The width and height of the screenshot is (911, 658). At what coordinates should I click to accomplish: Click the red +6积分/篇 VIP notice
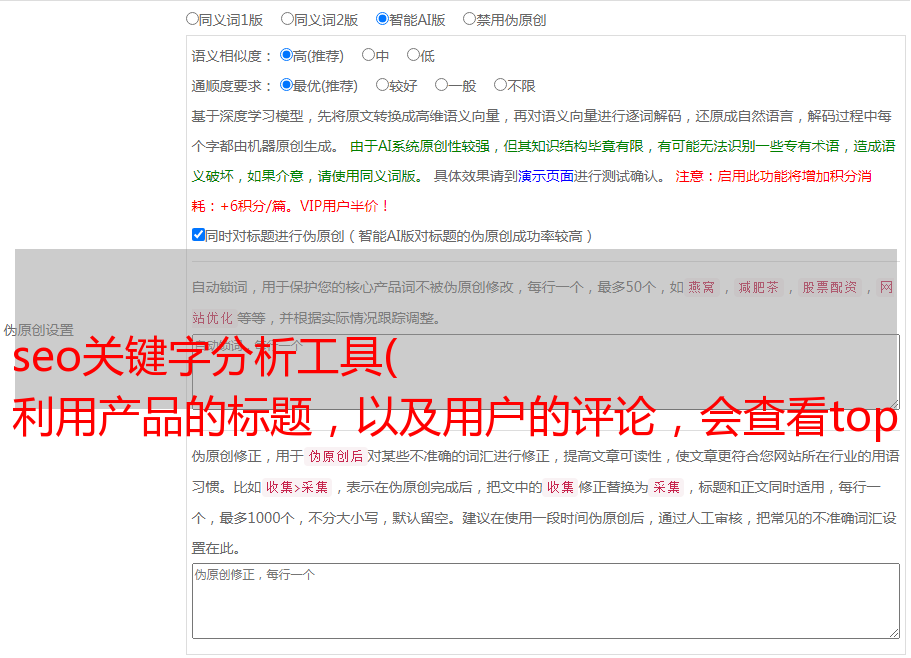pos(289,206)
